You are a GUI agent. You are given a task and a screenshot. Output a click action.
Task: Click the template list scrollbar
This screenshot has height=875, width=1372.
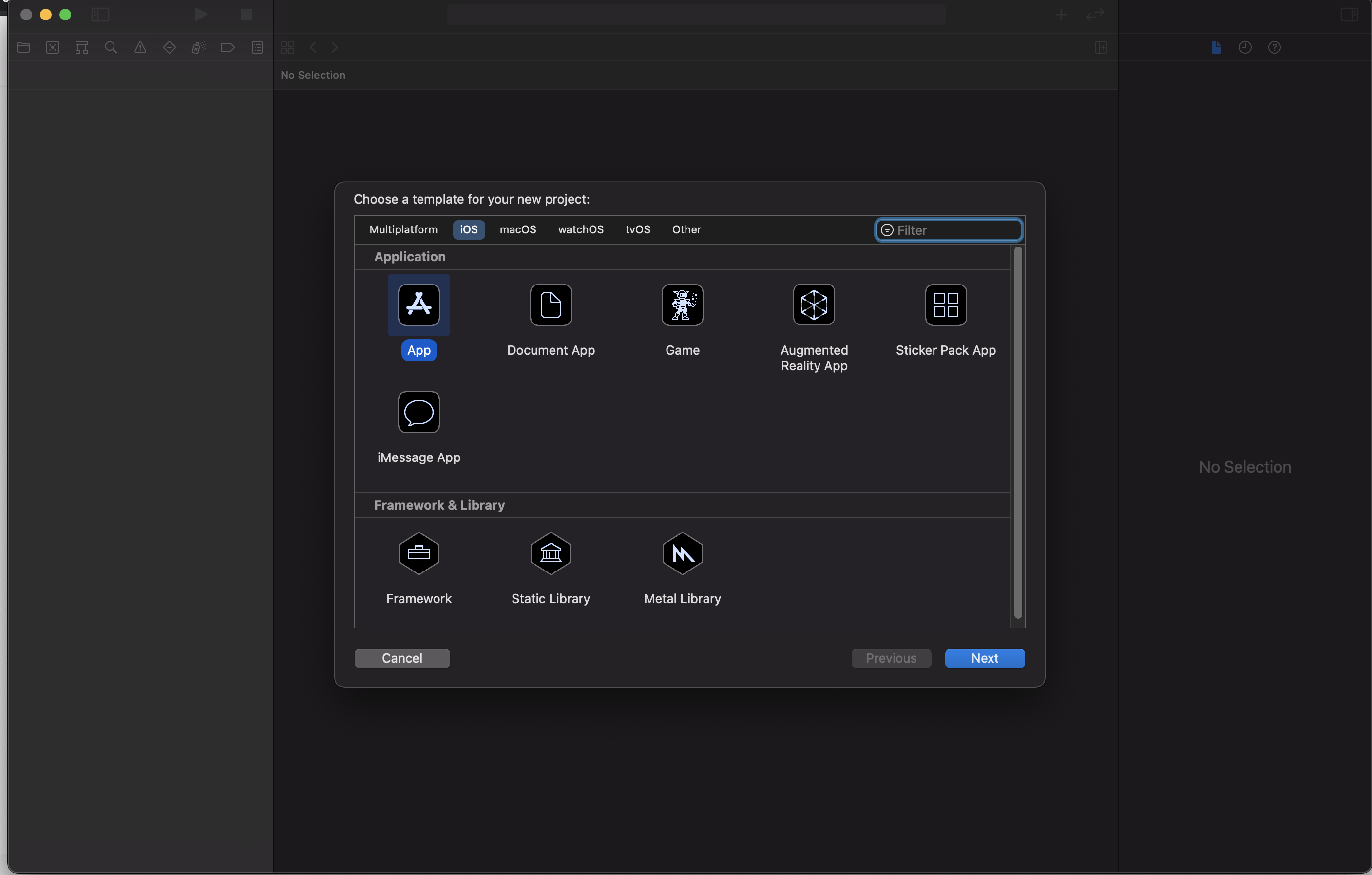[1018, 433]
